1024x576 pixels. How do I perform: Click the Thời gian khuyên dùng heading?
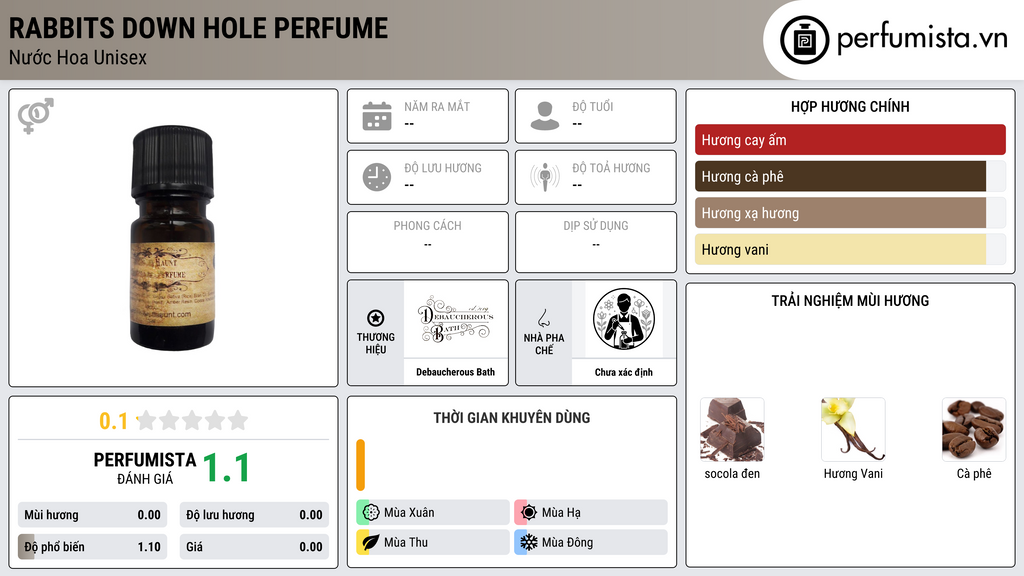point(512,418)
